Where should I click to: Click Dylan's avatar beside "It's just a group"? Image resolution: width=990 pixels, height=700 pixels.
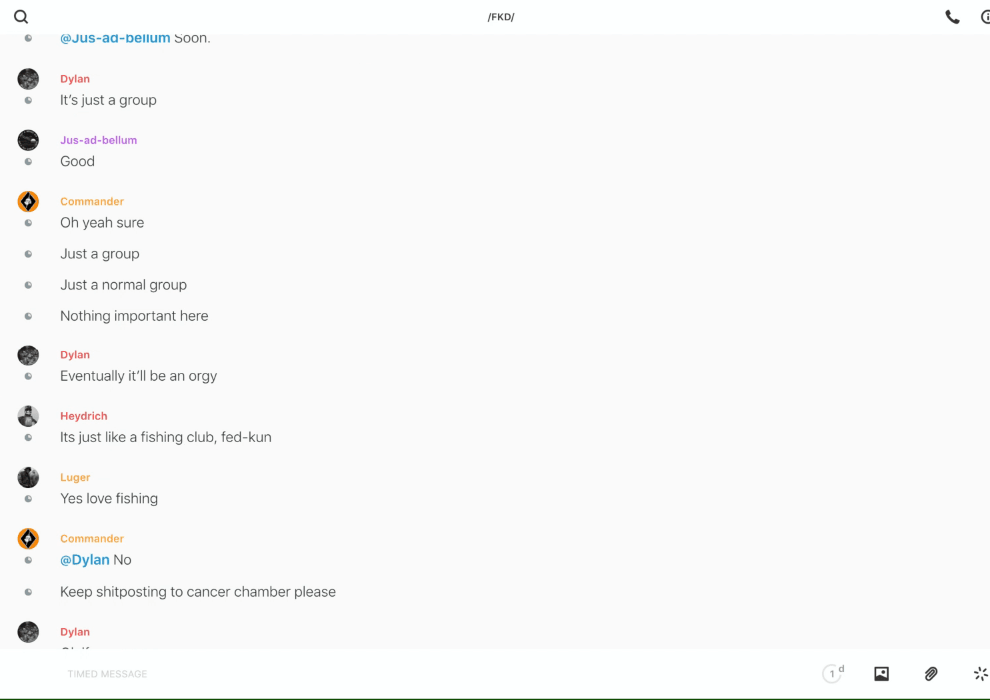tap(28, 79)
